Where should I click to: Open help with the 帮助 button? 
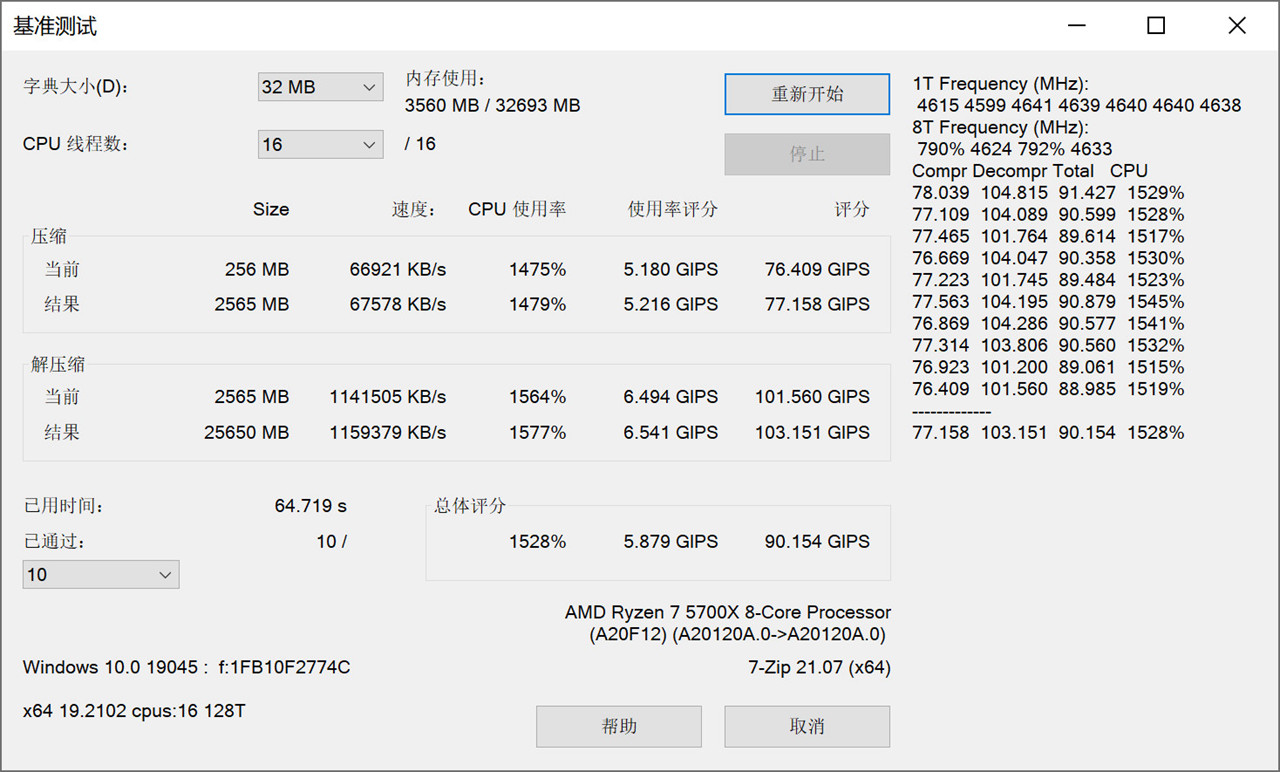[x=618, y=727]
